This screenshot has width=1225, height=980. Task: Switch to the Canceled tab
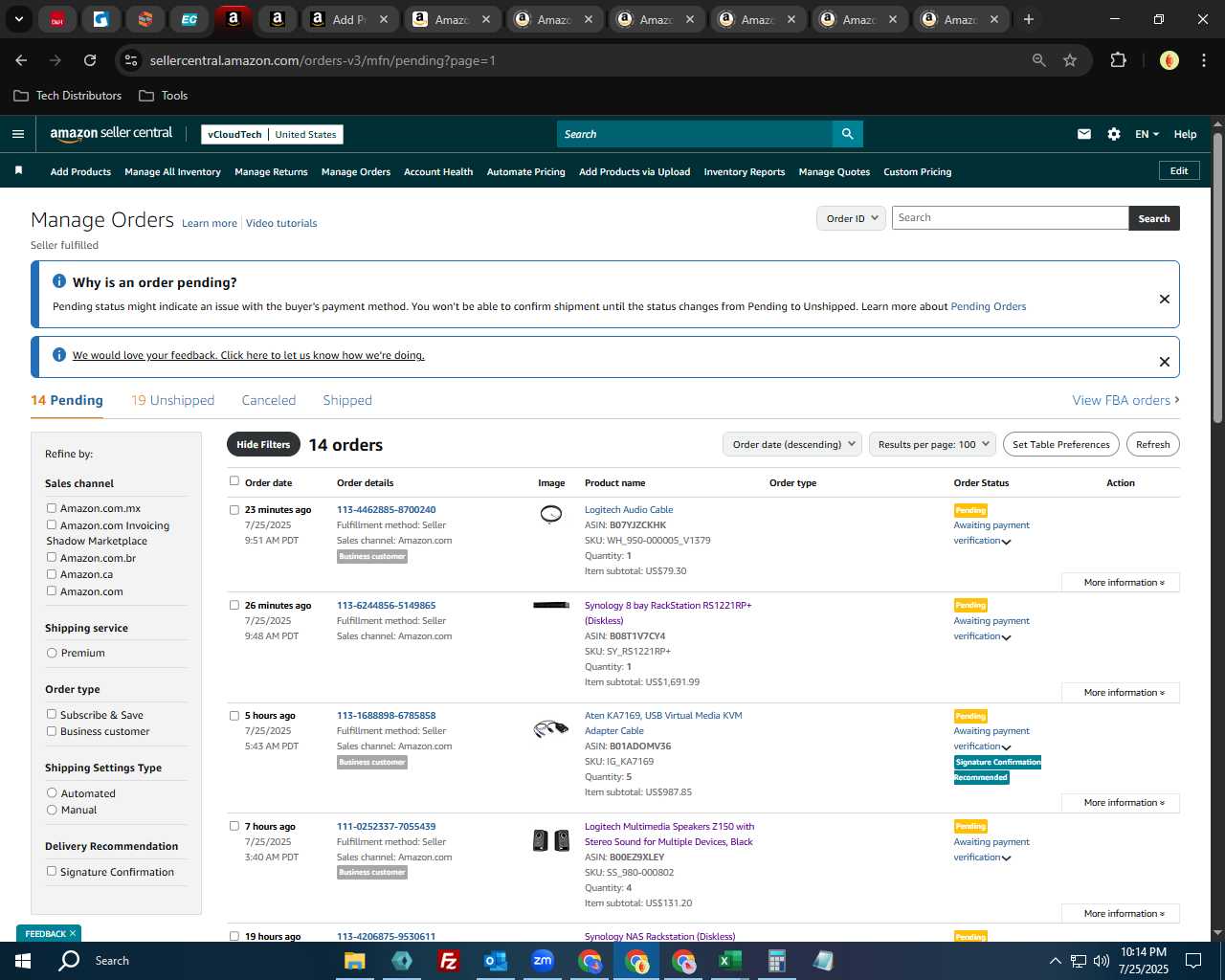(269, 400)
